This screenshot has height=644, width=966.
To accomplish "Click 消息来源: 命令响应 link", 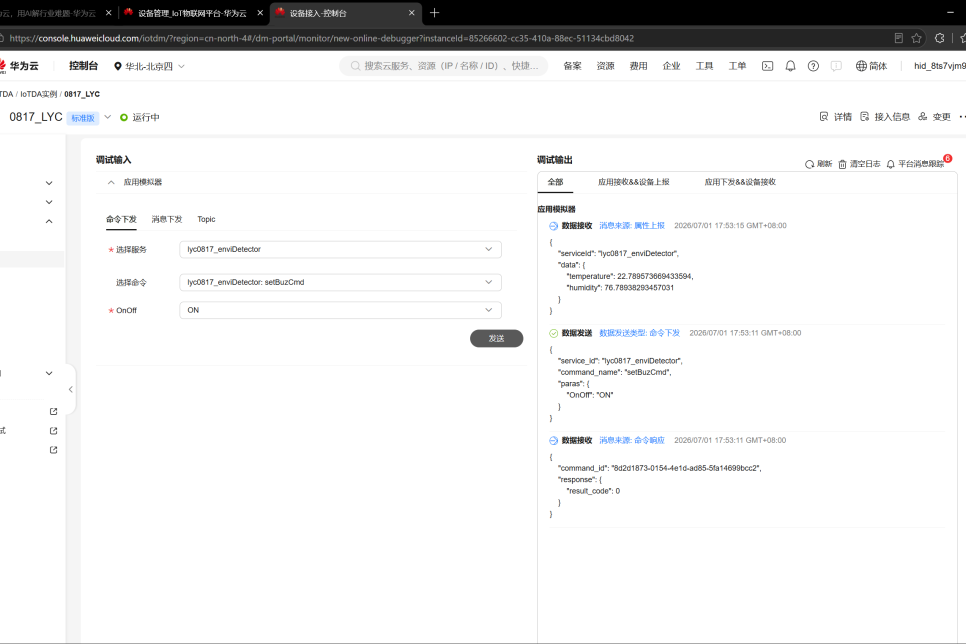I will point(632,441).
